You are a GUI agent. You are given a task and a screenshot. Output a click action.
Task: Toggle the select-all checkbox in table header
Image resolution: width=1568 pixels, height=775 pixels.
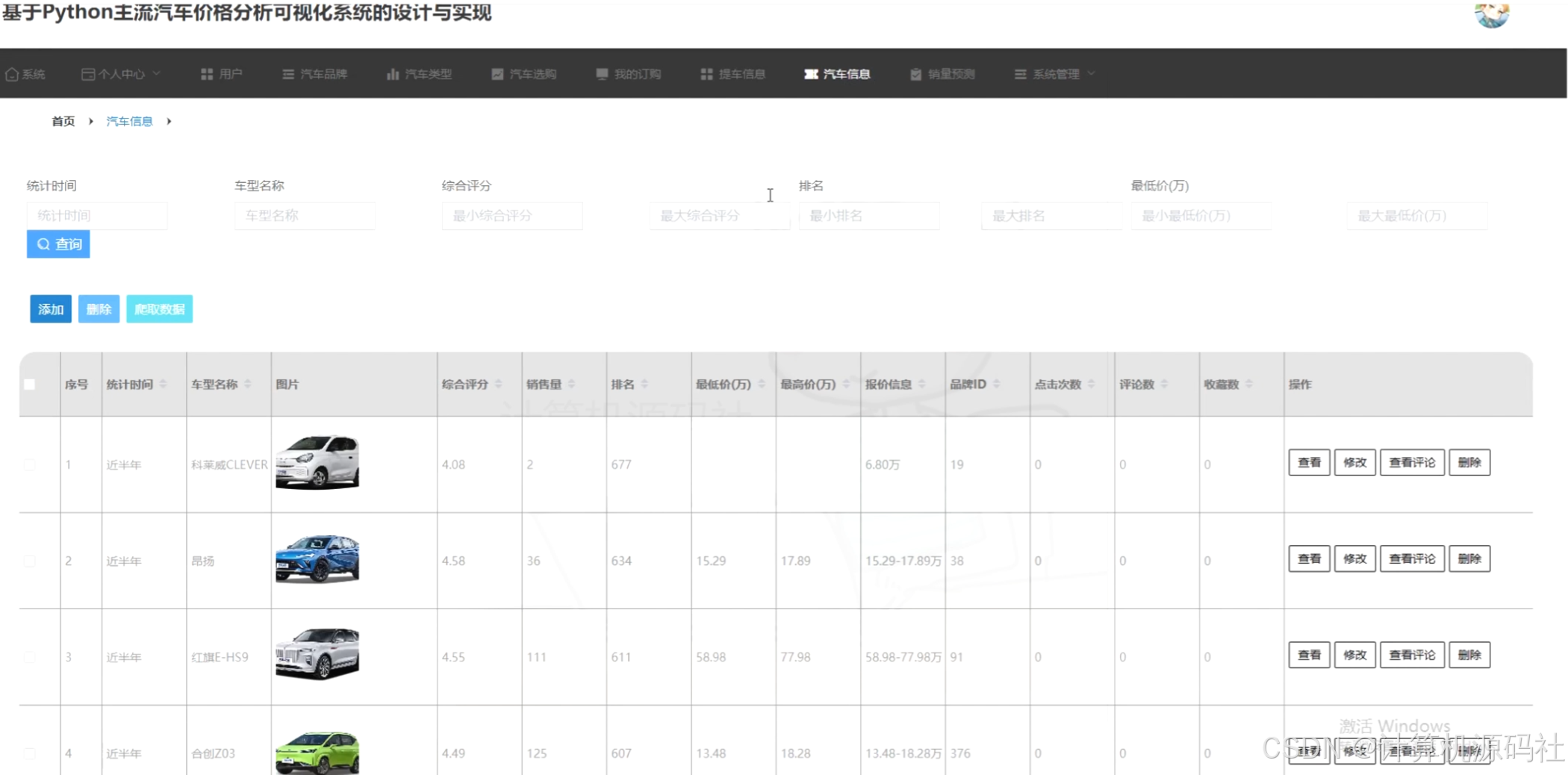[x=30, y=385]
